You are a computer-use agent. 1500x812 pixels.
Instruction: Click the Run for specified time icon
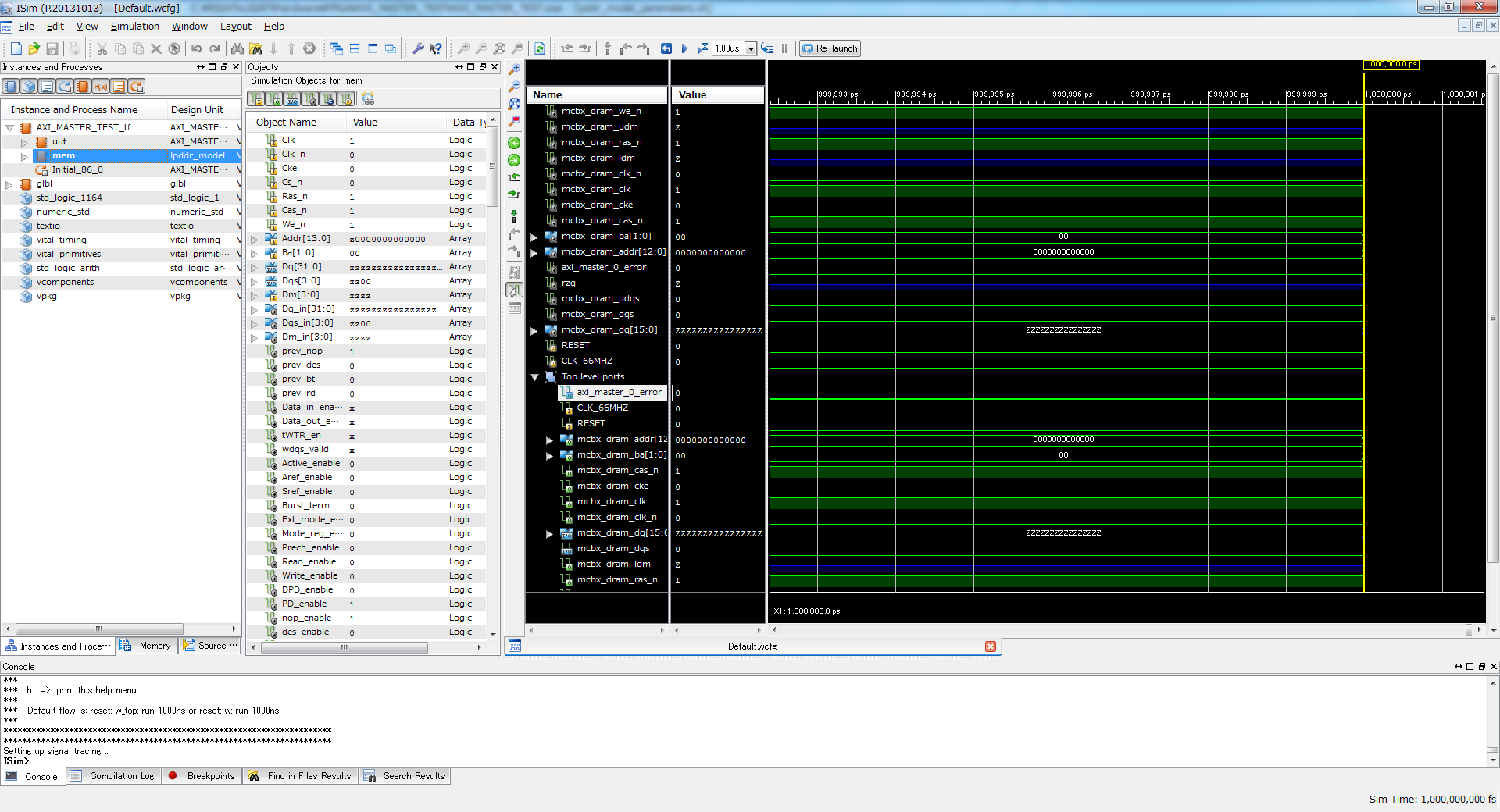click(702, 48)
